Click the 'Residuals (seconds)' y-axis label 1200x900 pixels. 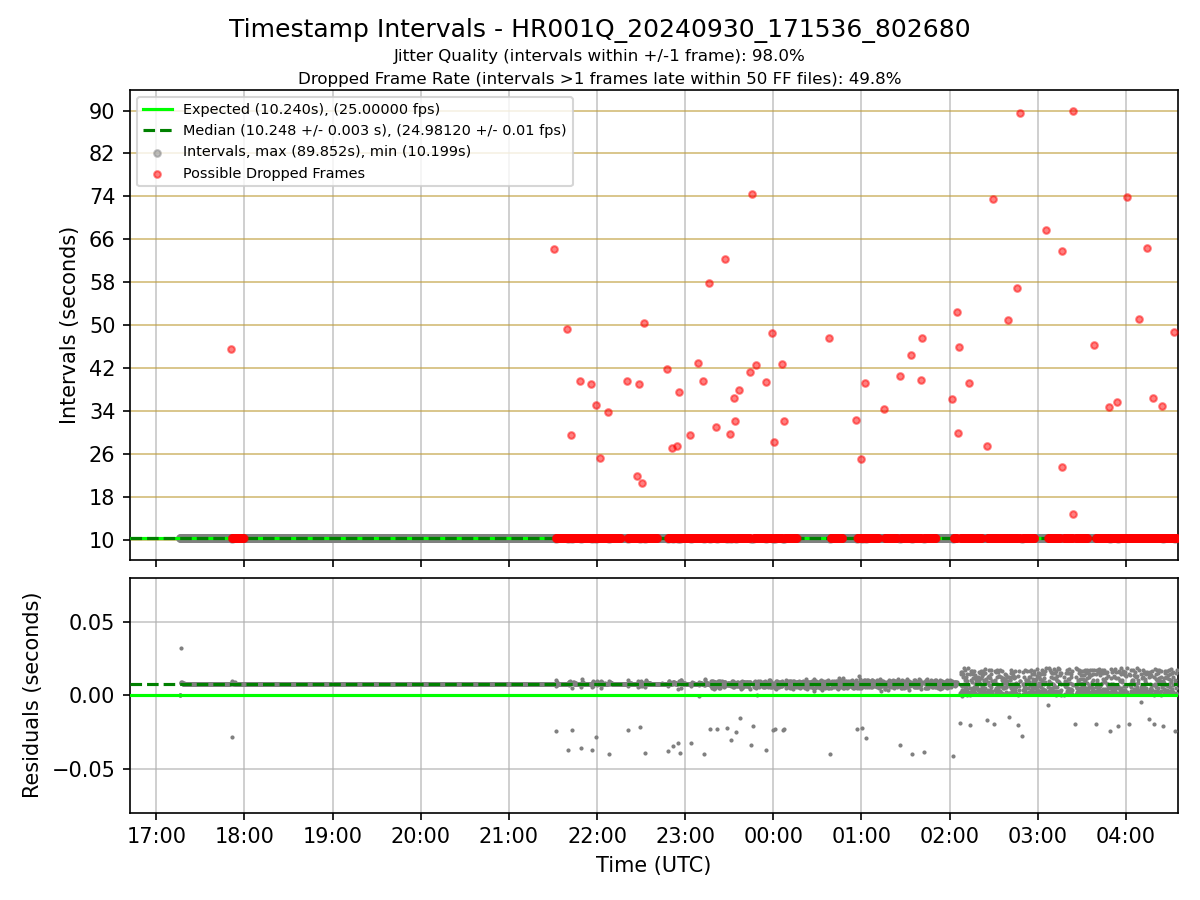click(x=32, y=695)
